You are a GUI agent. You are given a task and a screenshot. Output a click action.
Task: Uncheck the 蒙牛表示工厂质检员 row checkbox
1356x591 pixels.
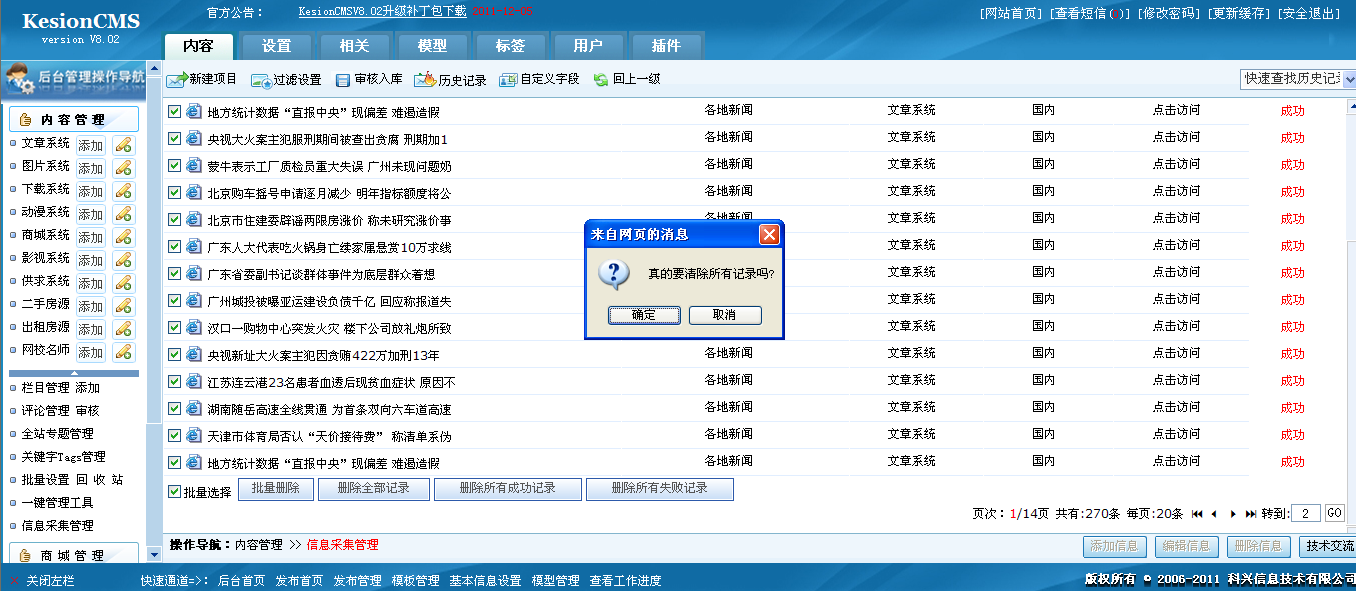175,165
